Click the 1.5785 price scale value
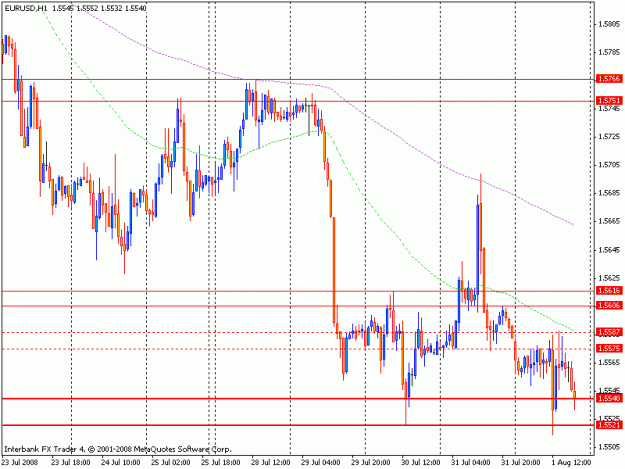 pos(609,52)
